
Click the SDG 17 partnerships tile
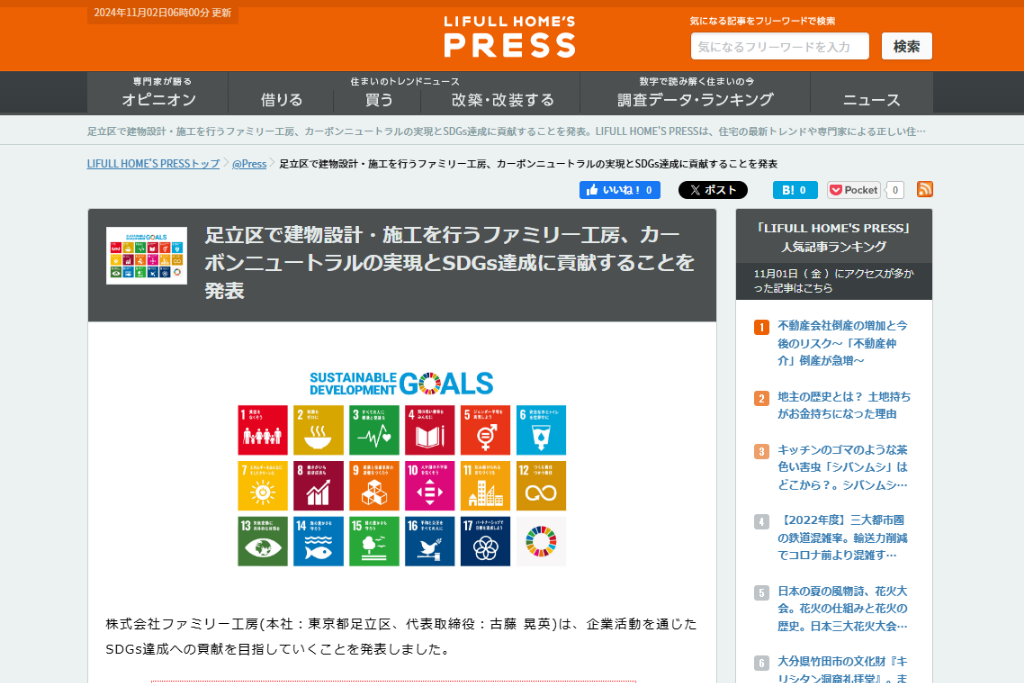click(x=485, y=541)
